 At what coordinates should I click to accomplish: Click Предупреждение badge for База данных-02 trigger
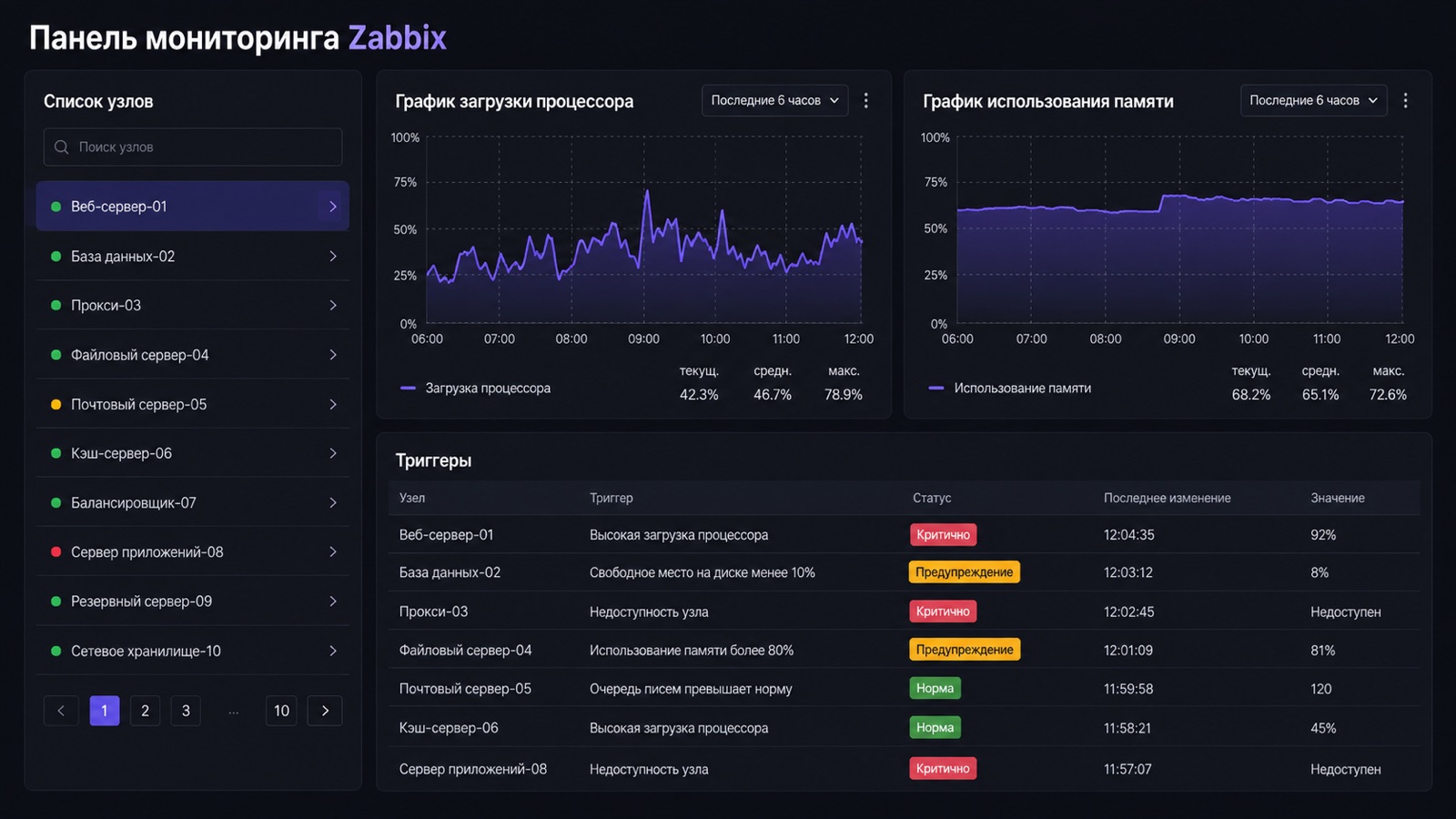(x=964, y=572)
